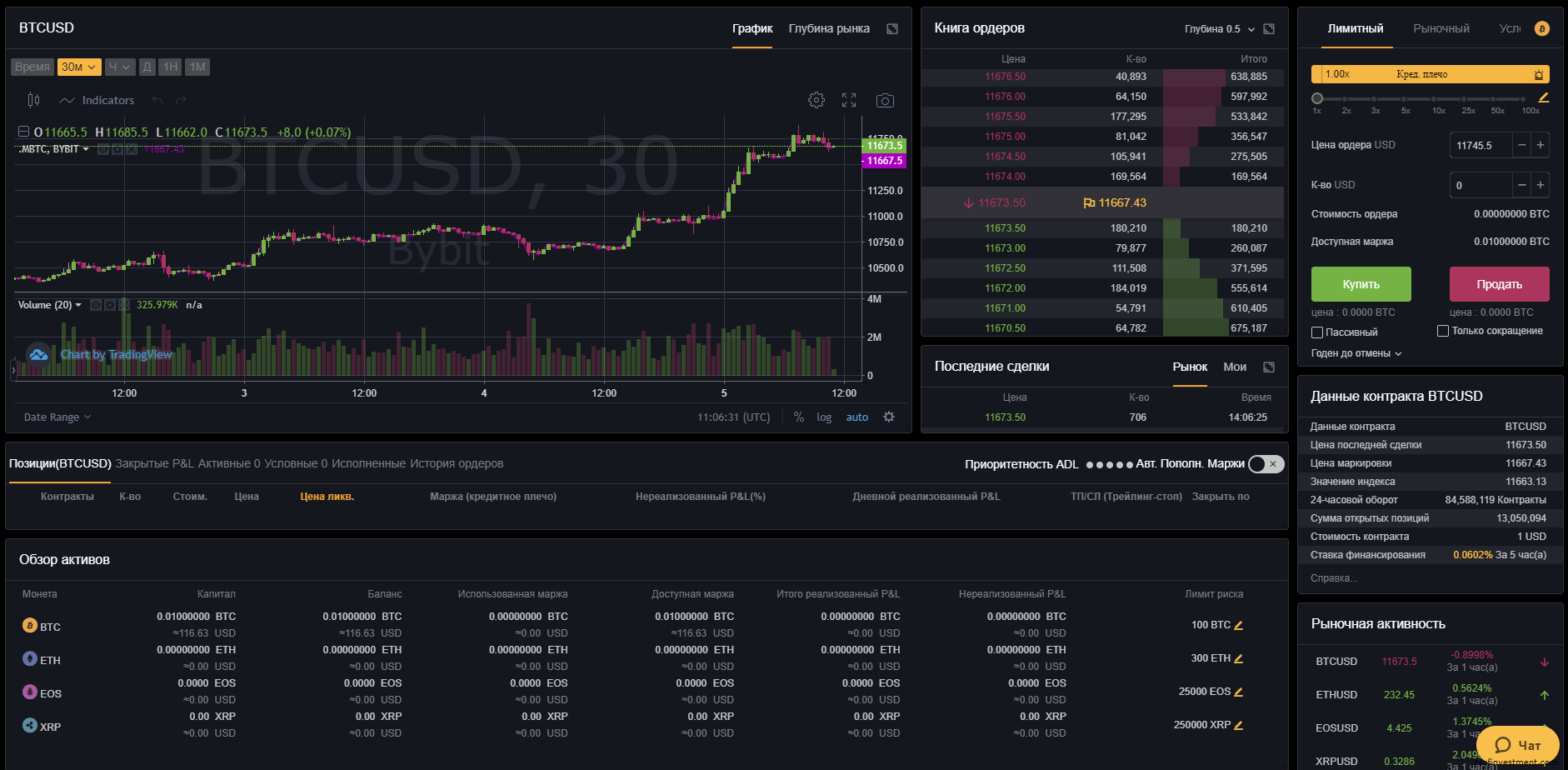The width and height of the screenshot is (1568, 770).
Task: Edit the 300 ETH risk limit
Action: pyautogui.click(x=1239, y=658)
